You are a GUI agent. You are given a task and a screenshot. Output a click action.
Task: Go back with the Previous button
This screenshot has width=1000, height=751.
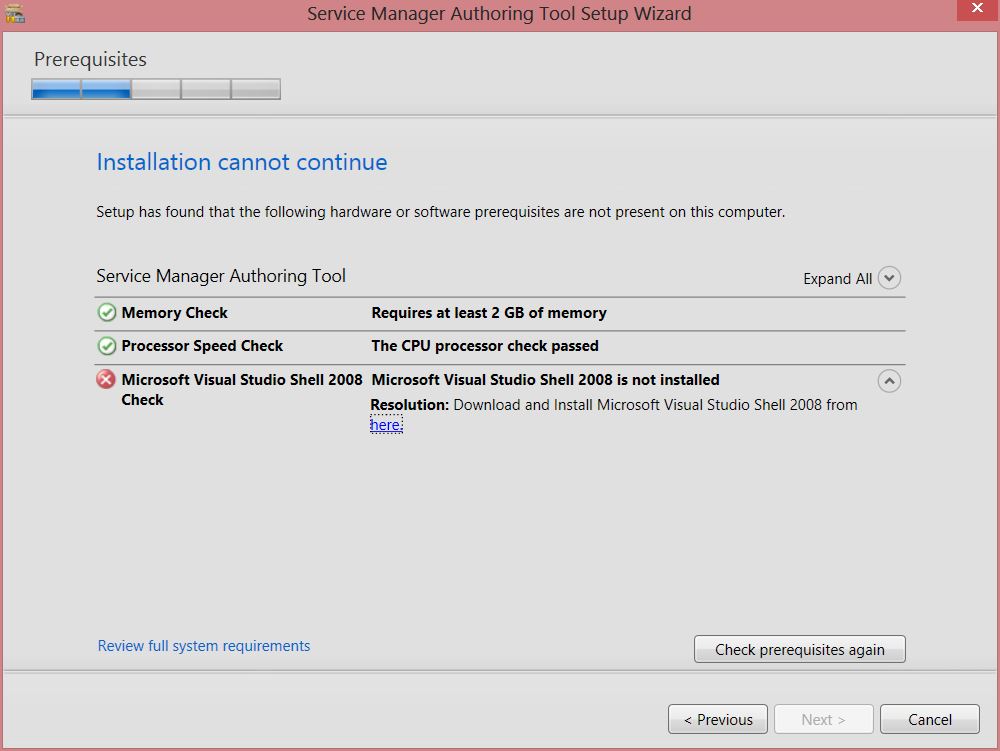tap(718, 720)
